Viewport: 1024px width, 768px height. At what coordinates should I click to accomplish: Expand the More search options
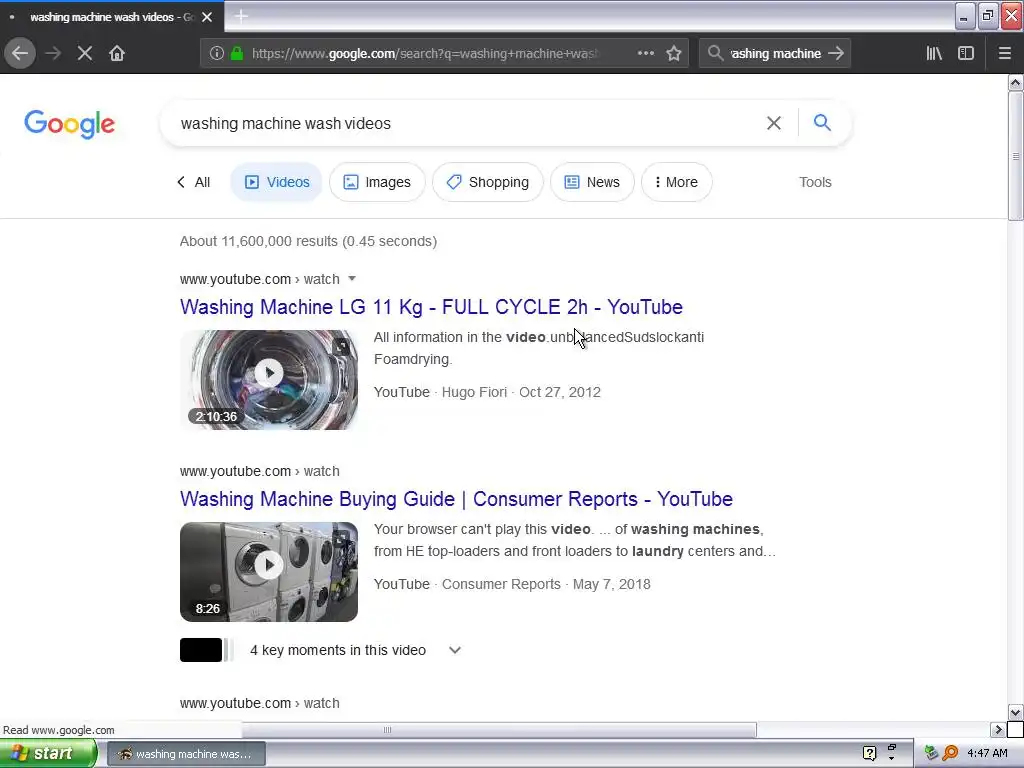677,182
